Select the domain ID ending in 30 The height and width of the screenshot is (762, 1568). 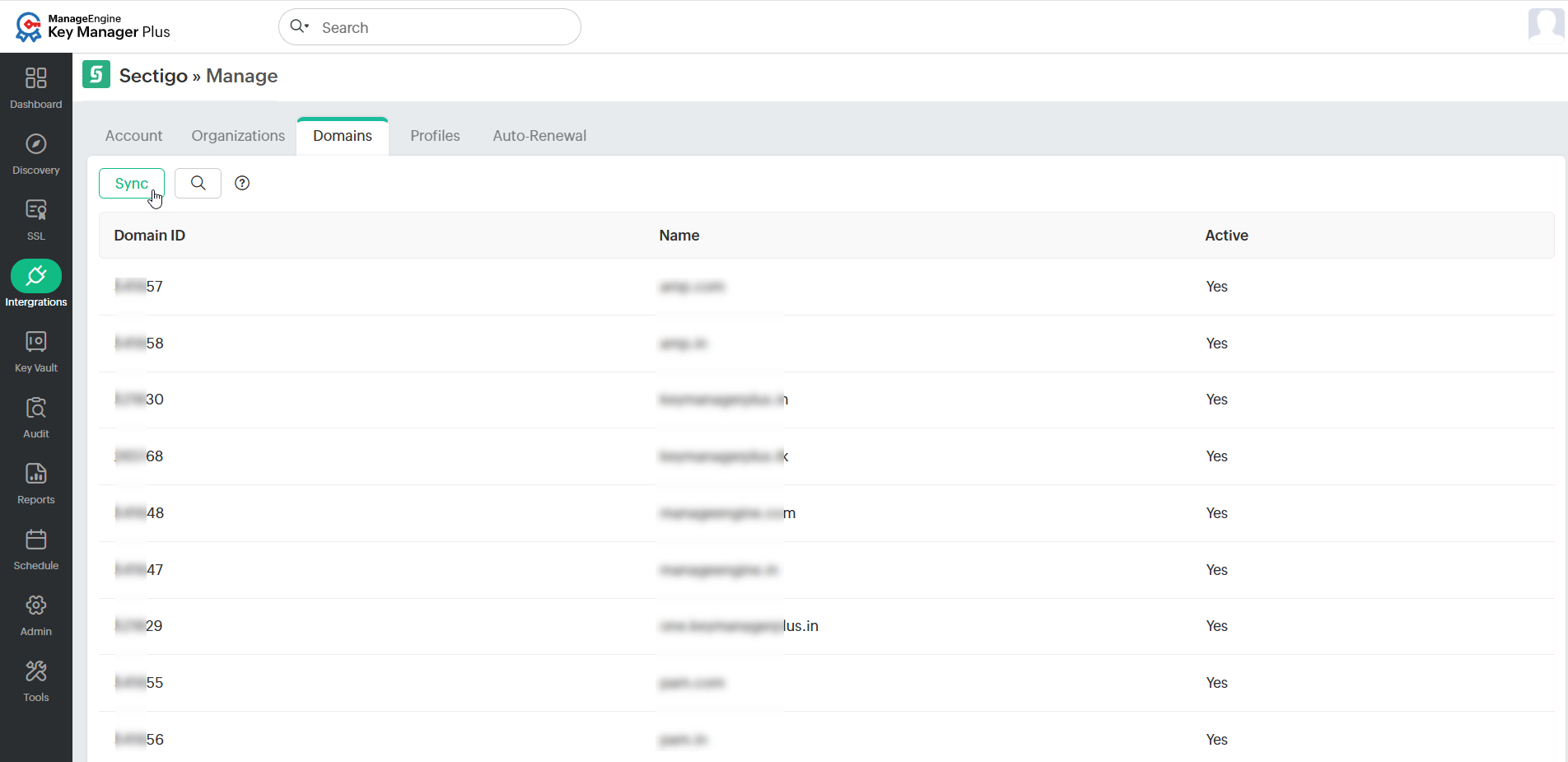[x=139, y=400]
